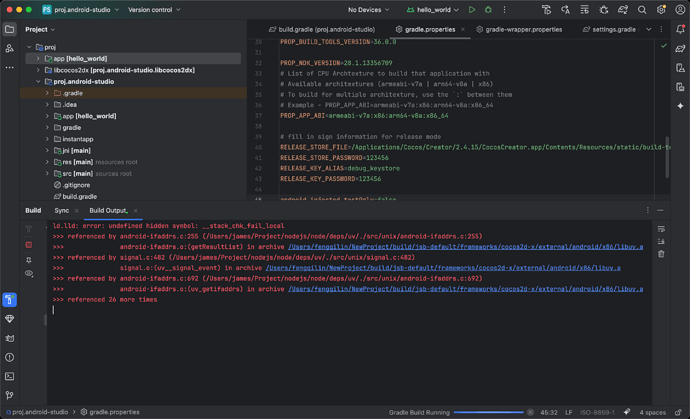This screenshot has height=419, width=690.
Task: Switch to gradle-wrapper.properties tab
Action: [x=523, y=30]
